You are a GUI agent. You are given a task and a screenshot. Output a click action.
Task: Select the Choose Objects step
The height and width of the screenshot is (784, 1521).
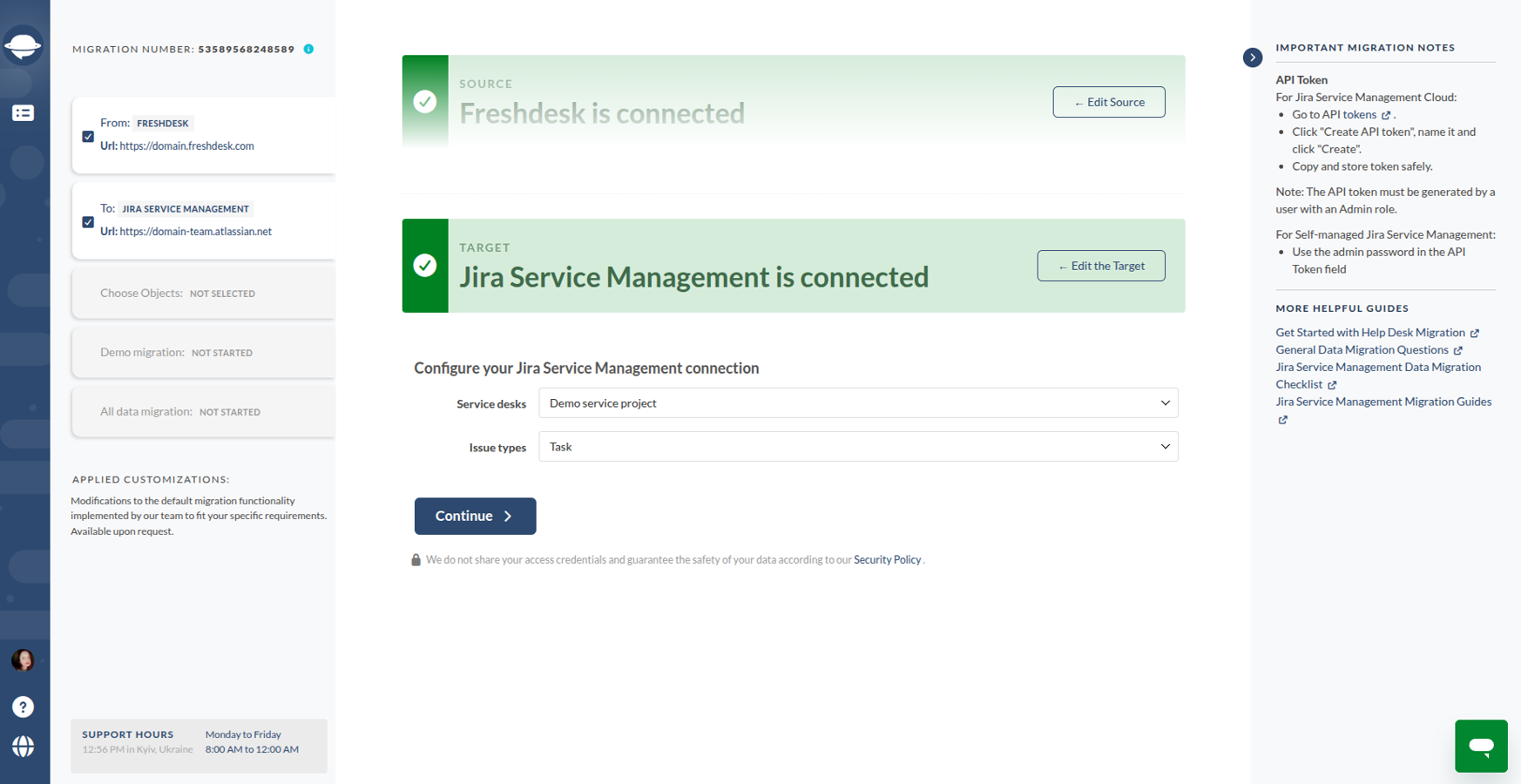pos(203,294)
